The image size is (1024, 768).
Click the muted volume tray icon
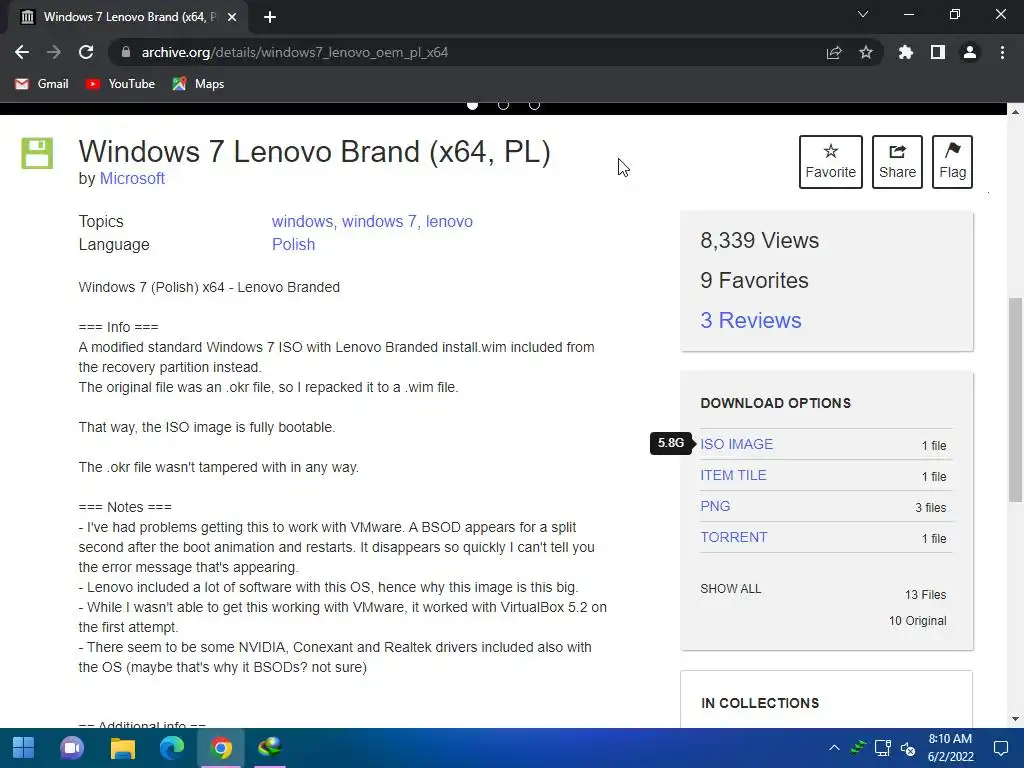click(x=908, y=748)
